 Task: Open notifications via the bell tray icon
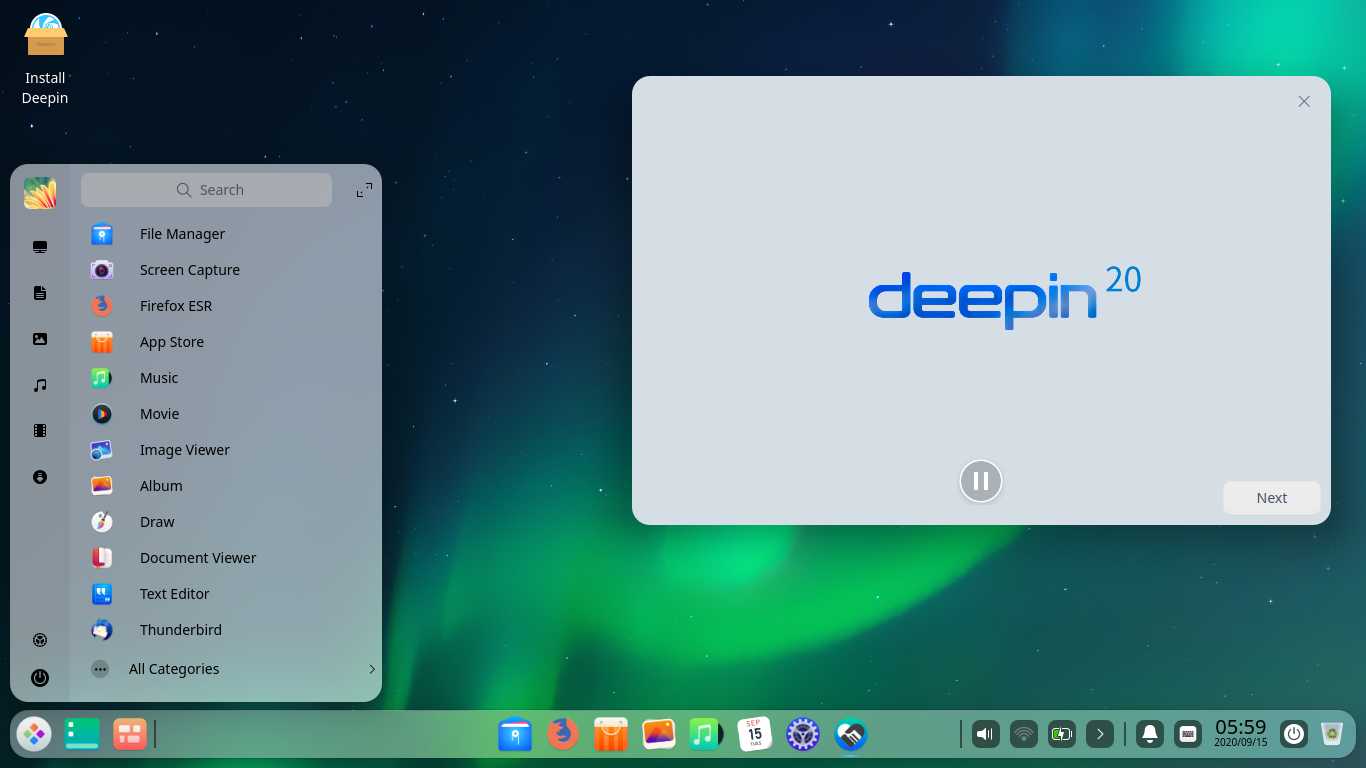1149,734
